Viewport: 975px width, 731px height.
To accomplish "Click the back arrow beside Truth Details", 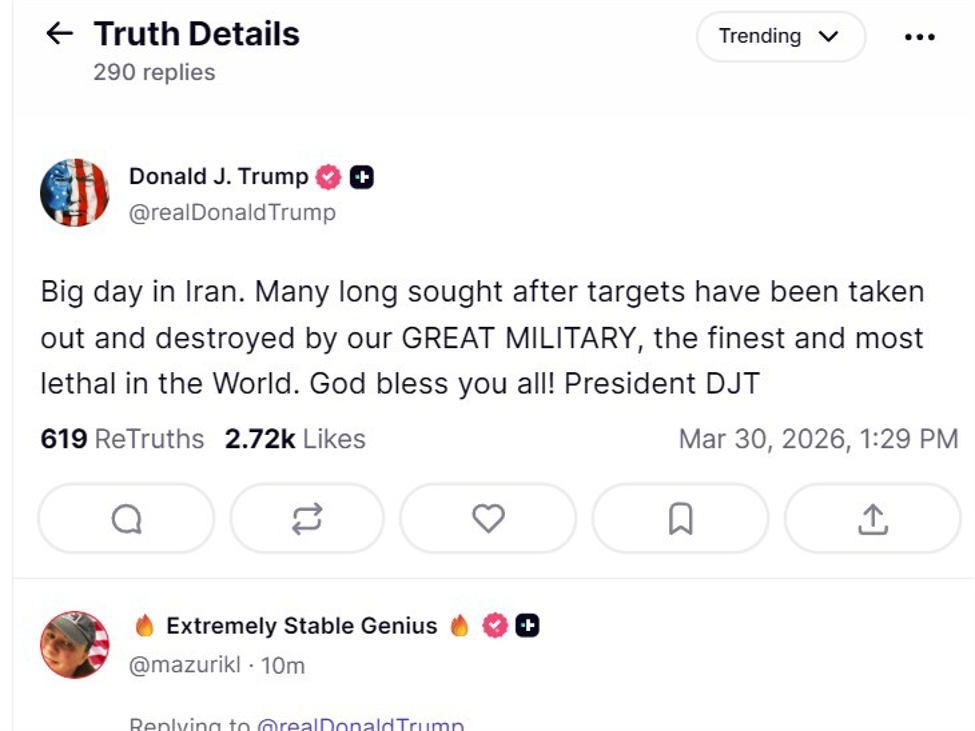I will pyautogui.click(x=60, y=34).
